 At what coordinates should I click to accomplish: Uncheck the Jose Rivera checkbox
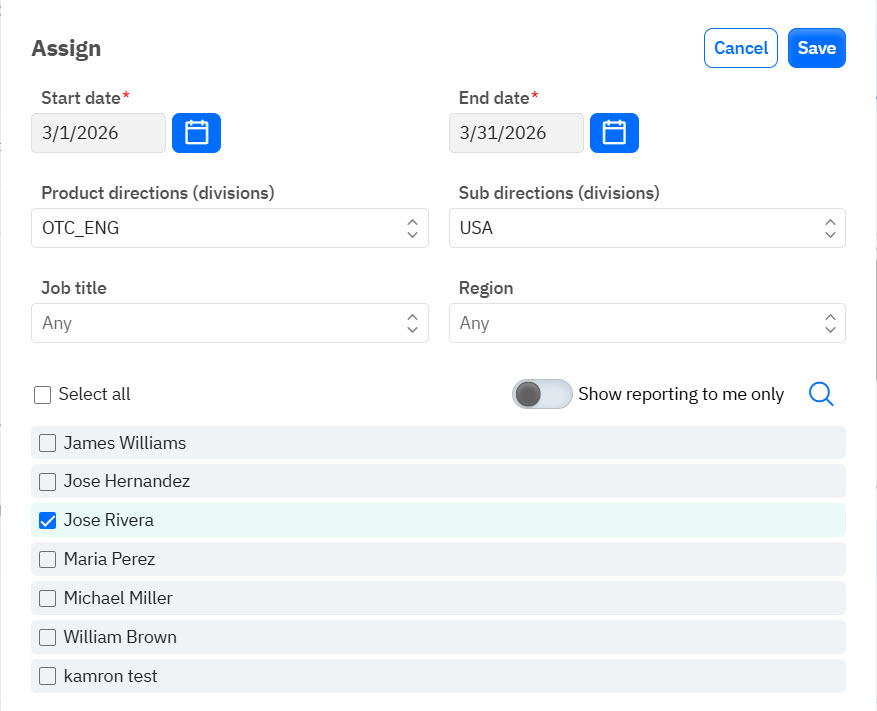coord(47,520)
